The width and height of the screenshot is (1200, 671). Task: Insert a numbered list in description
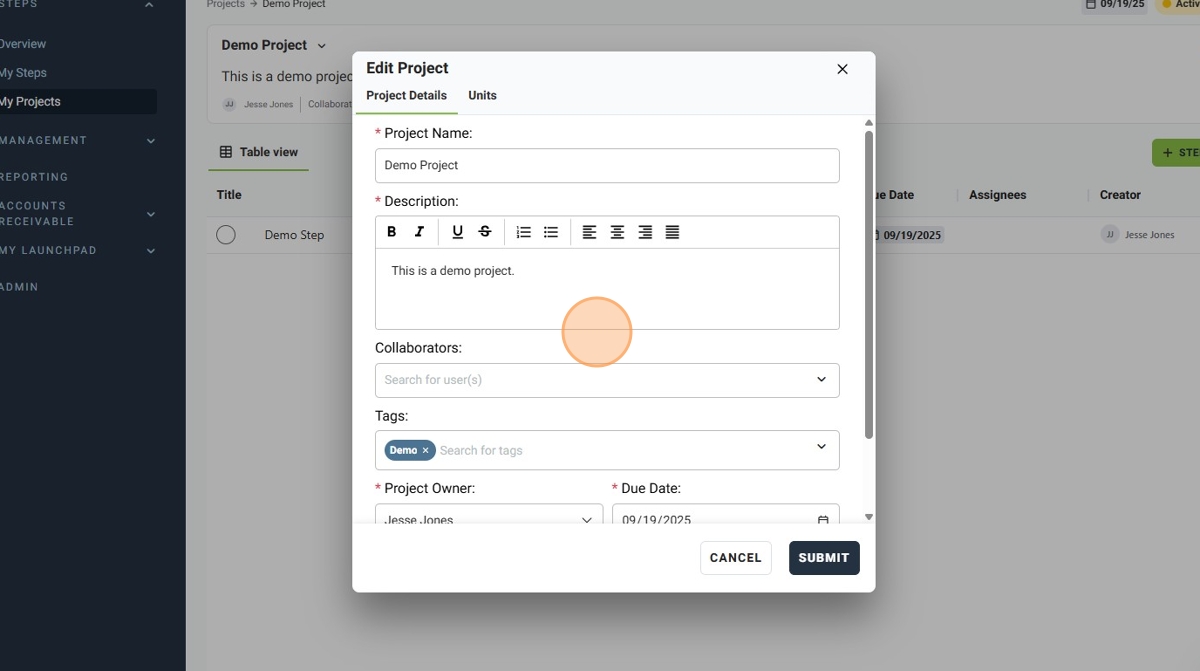click(523, 232)
